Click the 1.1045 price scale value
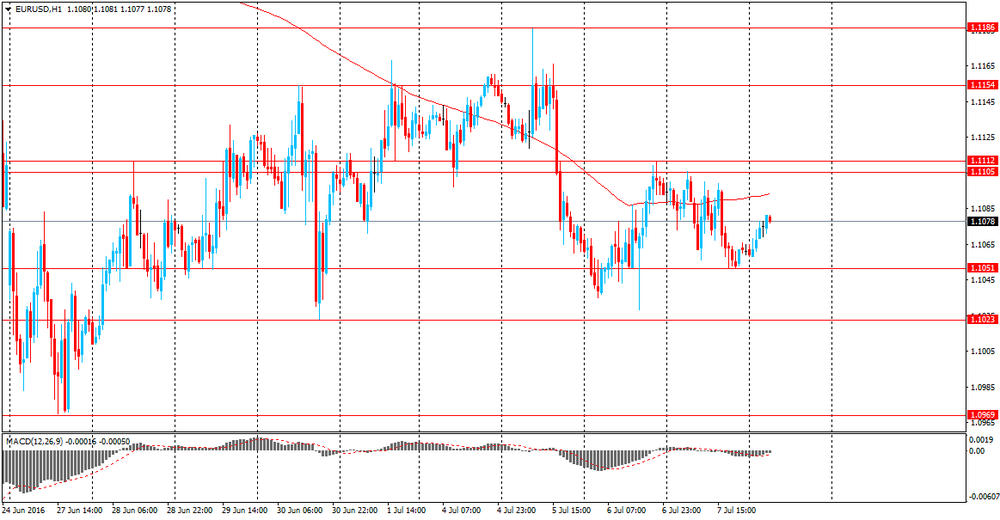Screen dimensions: 1000x520 pos(983,280)
